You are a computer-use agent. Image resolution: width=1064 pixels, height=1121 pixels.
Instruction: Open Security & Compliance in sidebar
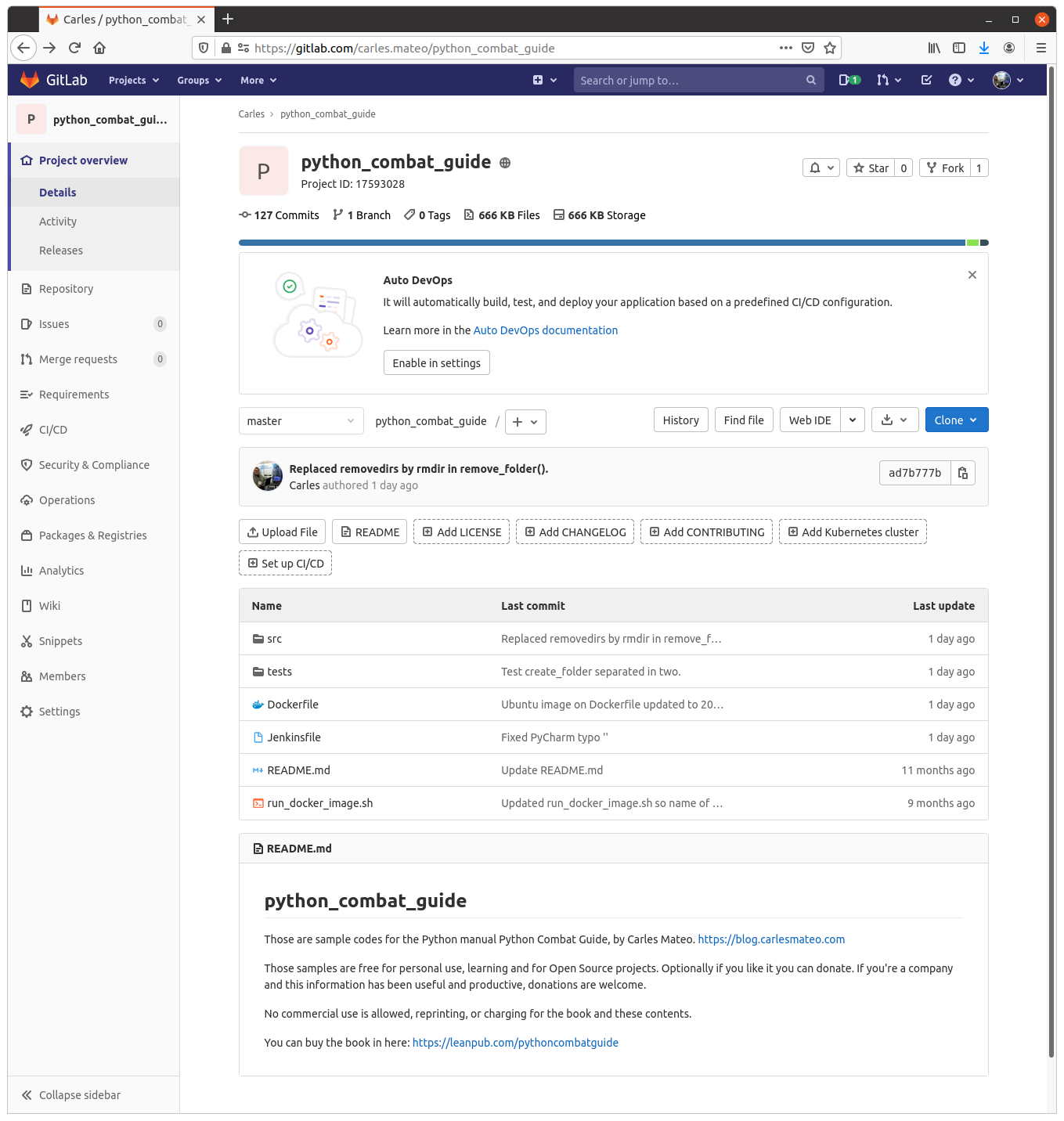[94, 465]
